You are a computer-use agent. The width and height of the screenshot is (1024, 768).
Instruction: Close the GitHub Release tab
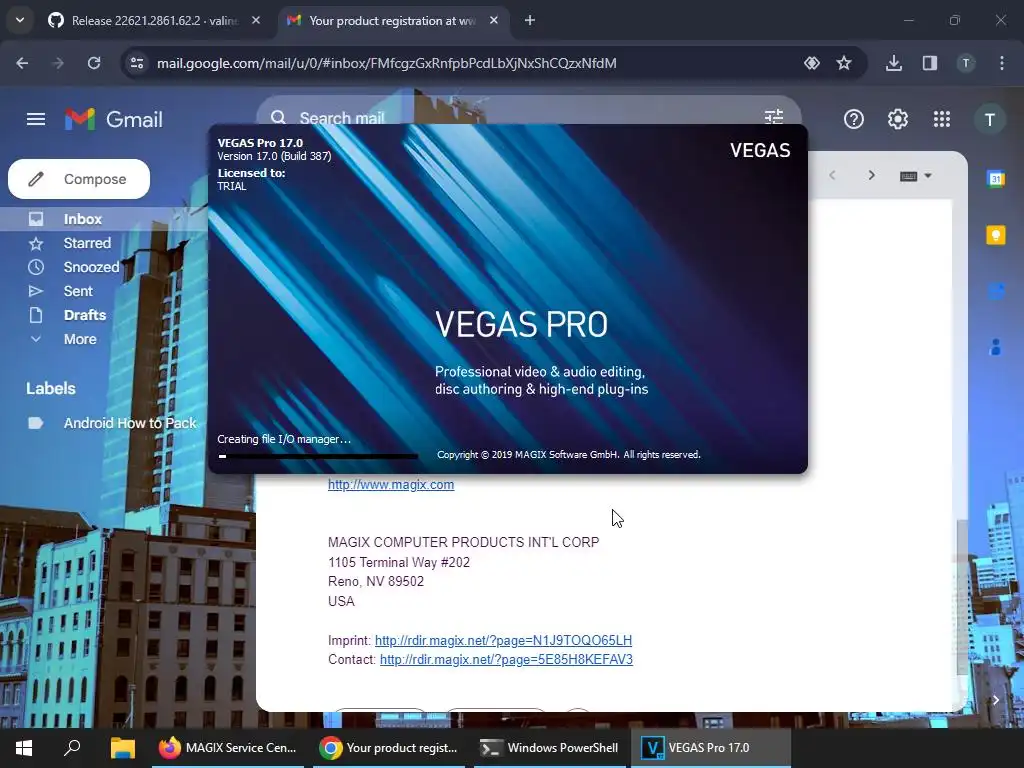pyautogui.click(x=256, y=20)
